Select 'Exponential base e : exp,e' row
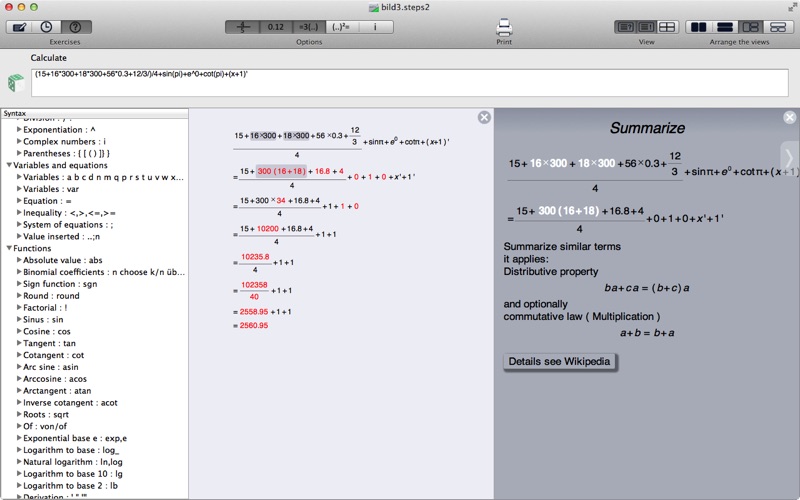The width and height of the screenshot is (800, 500). [x=94, y=438]
